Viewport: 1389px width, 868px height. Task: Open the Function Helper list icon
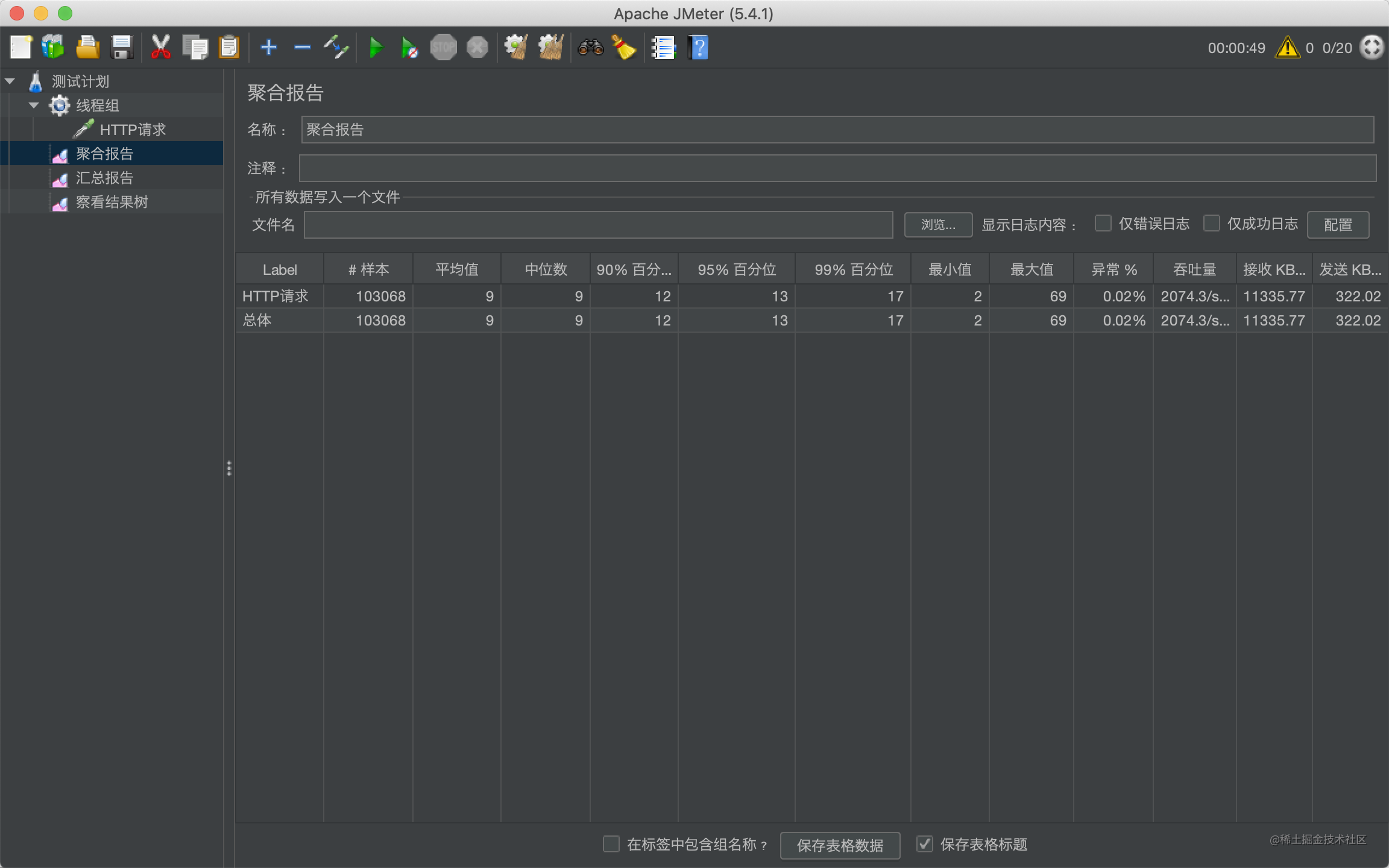(x=664, y=47)
